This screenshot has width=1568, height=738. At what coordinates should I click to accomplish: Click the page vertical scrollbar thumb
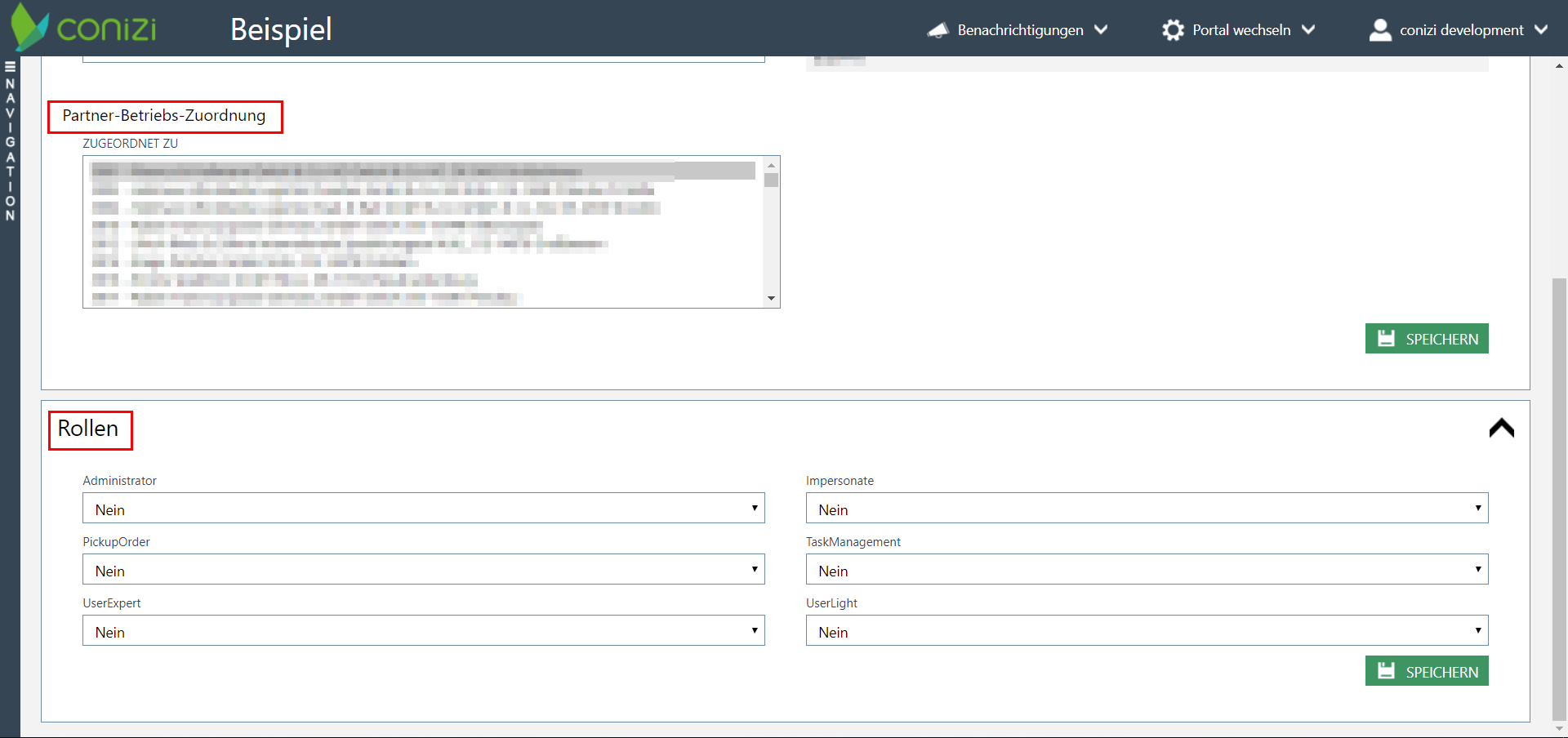[1559, 498]
